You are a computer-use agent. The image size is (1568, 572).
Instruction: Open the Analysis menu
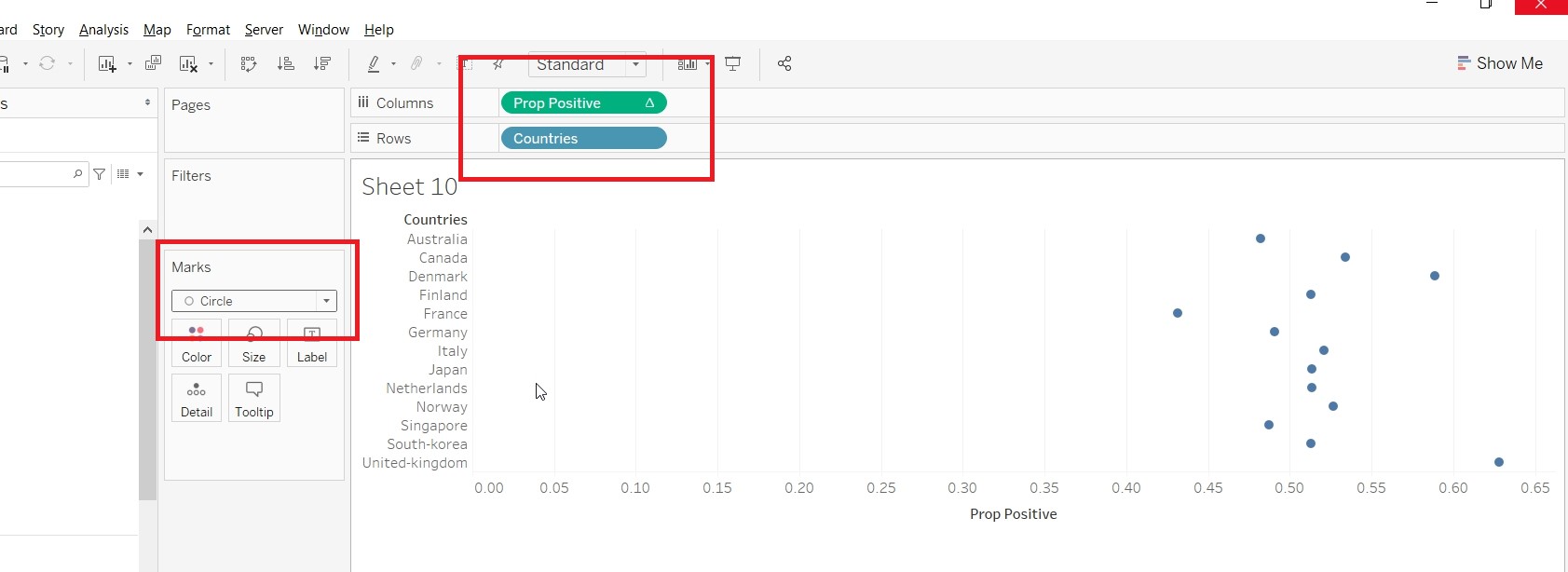coord(103,30)
